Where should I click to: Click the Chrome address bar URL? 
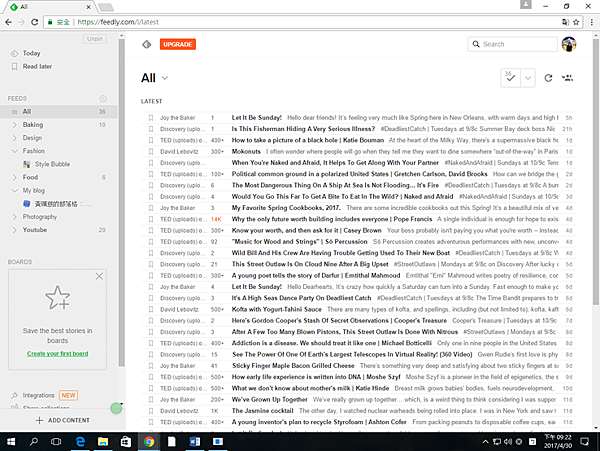coord(118,22)
